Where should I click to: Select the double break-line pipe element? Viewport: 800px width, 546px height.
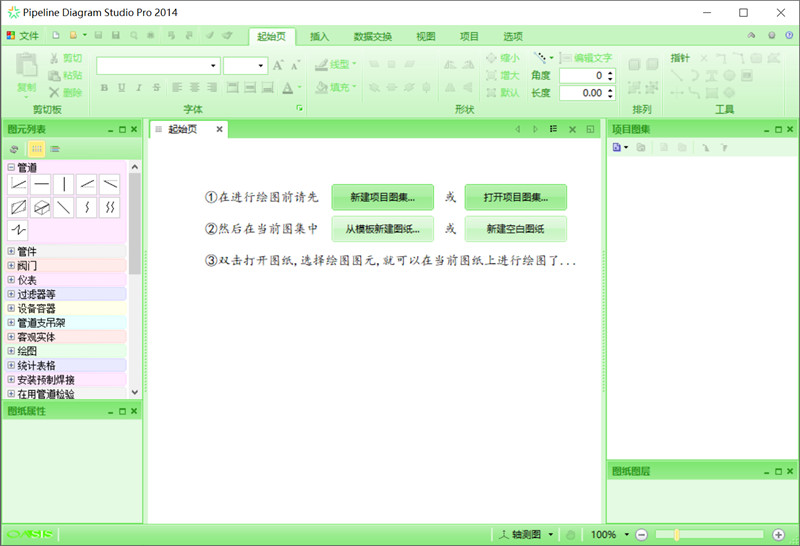coord(110,207)
